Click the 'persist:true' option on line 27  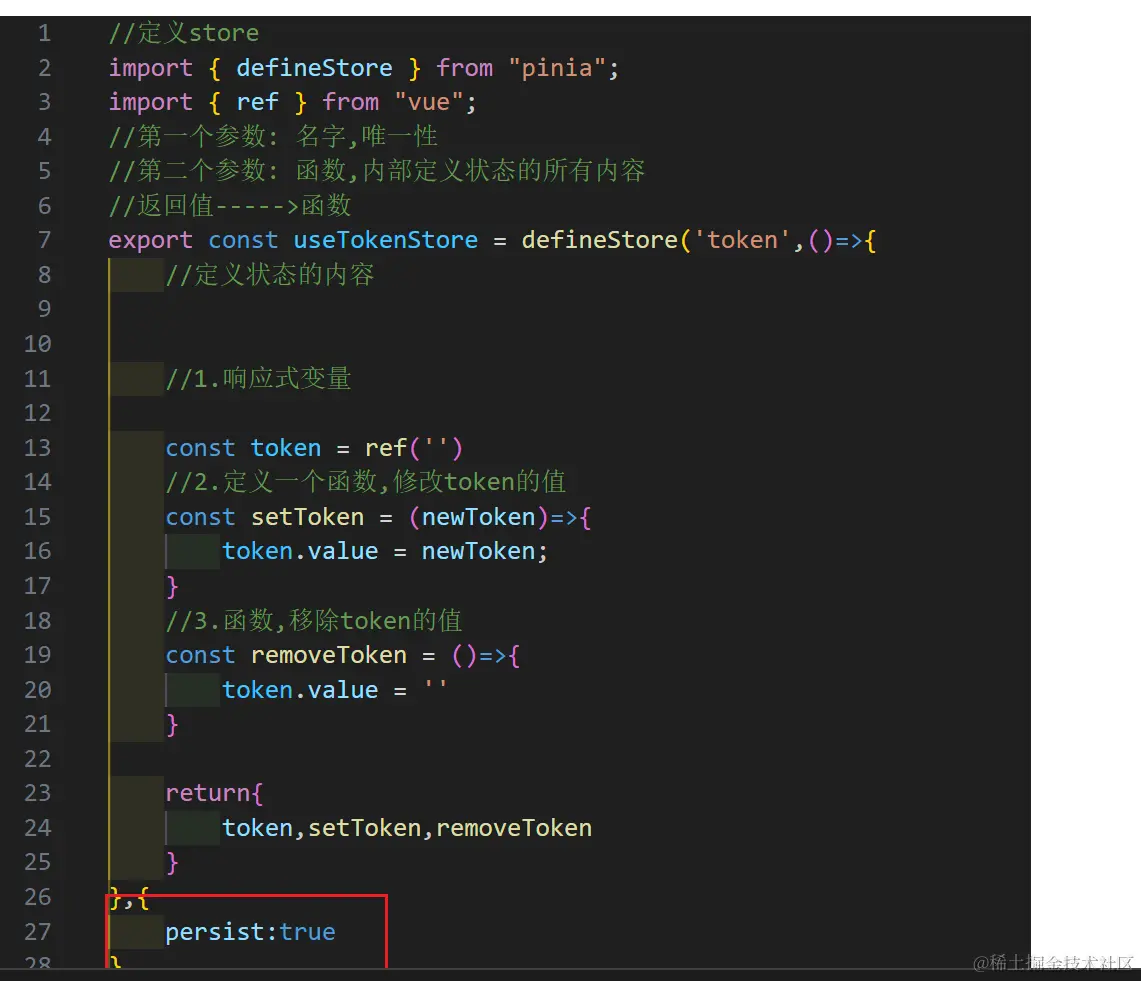coord(250,932)
